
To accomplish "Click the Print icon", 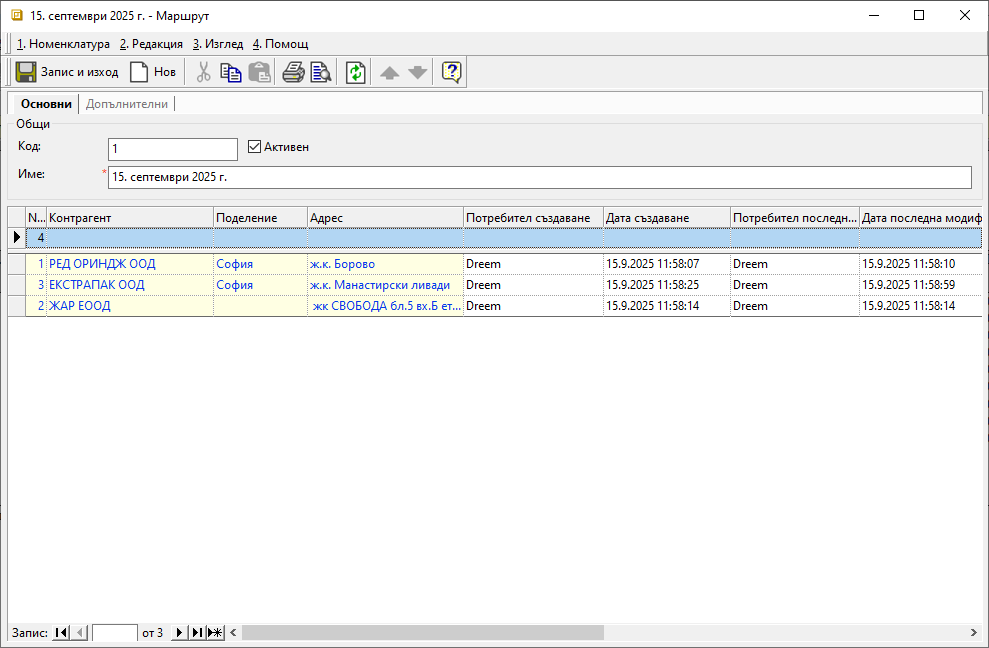I will [x=293, y=72].
